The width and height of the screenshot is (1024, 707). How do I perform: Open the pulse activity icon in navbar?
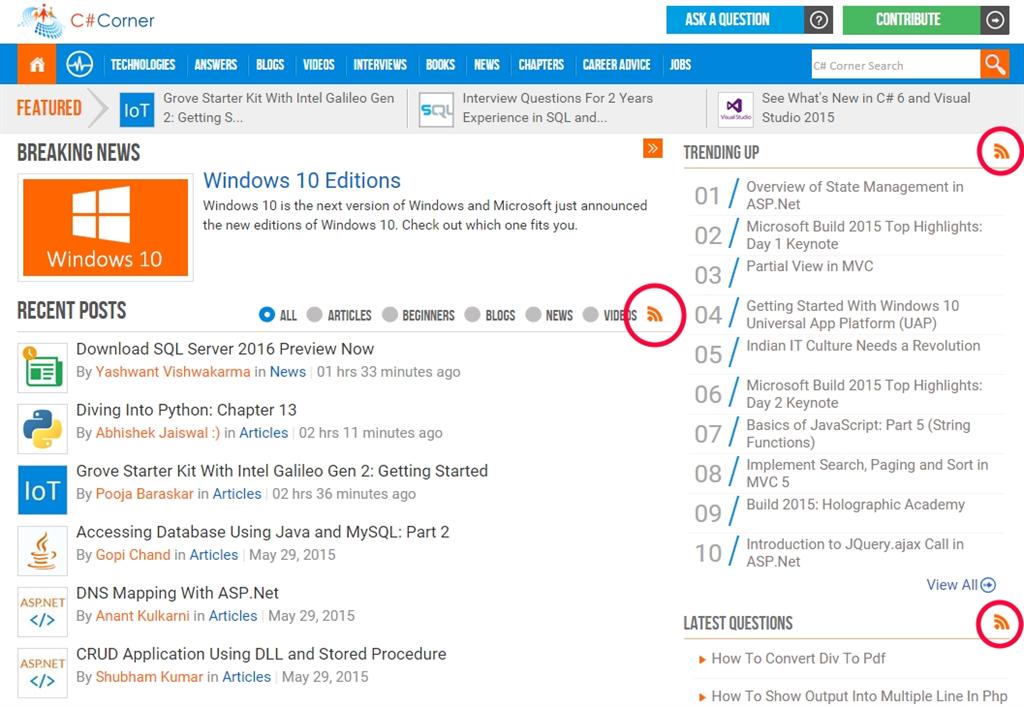80,64
